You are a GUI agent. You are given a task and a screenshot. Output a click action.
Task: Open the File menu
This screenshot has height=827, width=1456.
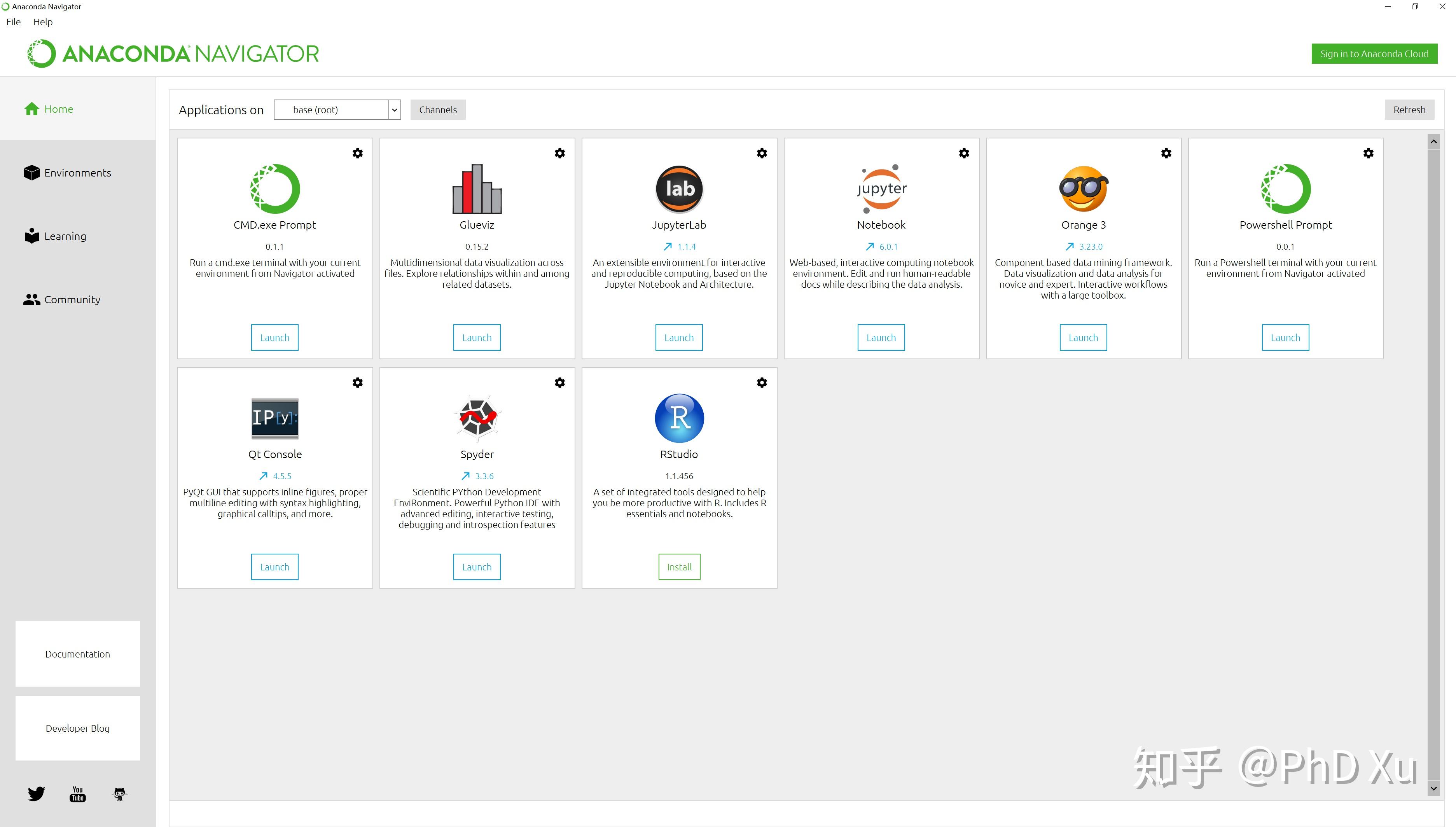[14, 22]
